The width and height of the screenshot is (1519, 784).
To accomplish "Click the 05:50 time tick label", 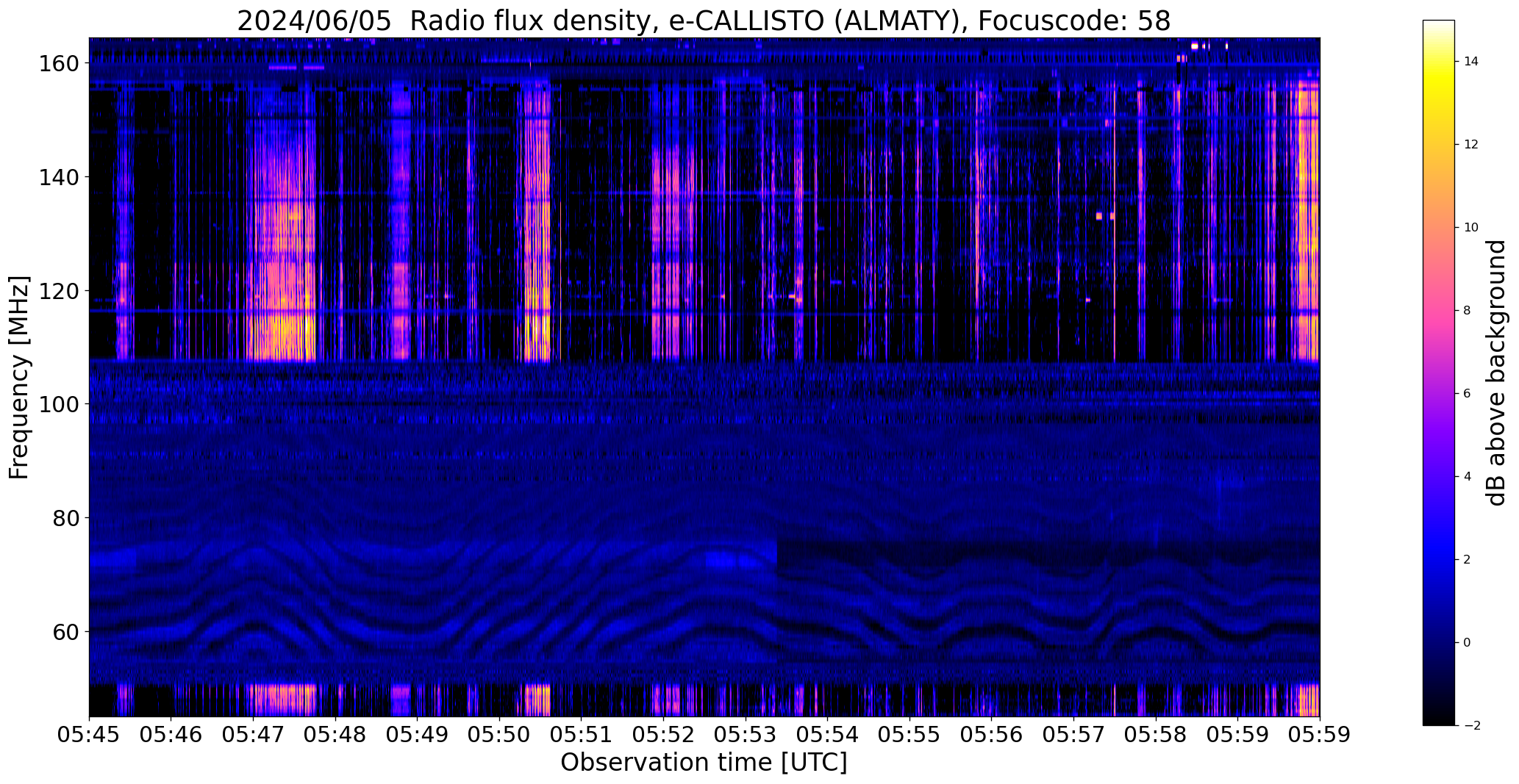I will pos(499,736).
